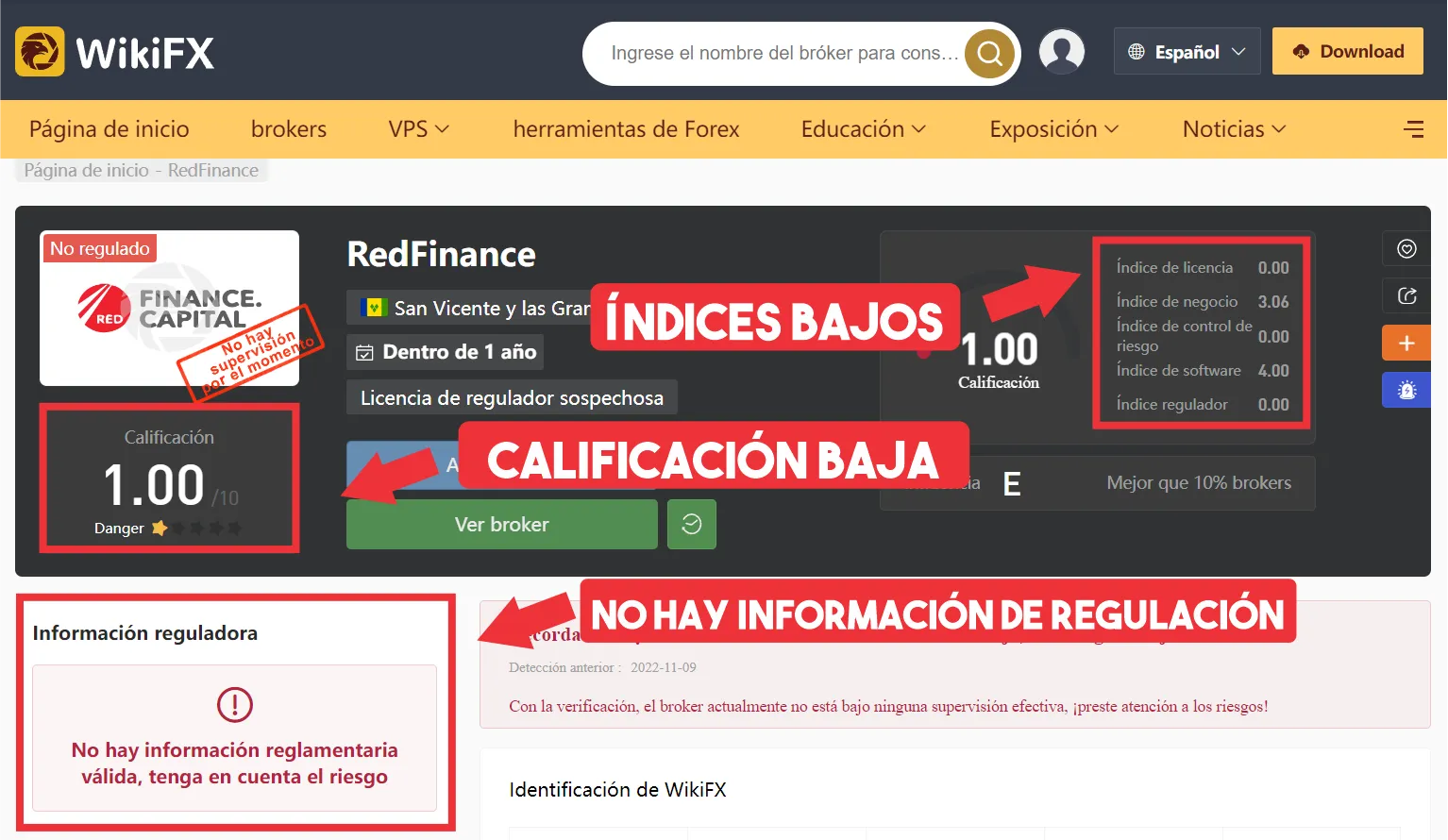Viewport: 1448px width, 840px height.
Task: Click the RedFinance broker title
Action: (441, 254)
